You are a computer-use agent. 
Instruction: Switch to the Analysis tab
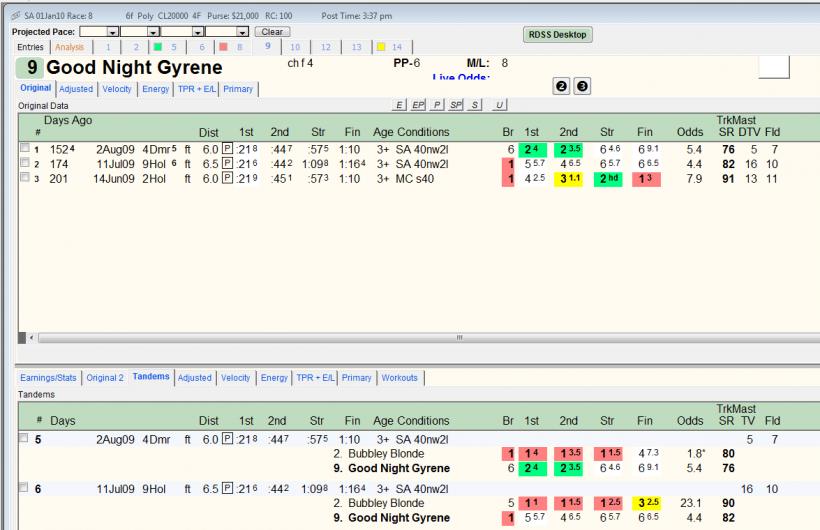[x=70, y=47]
